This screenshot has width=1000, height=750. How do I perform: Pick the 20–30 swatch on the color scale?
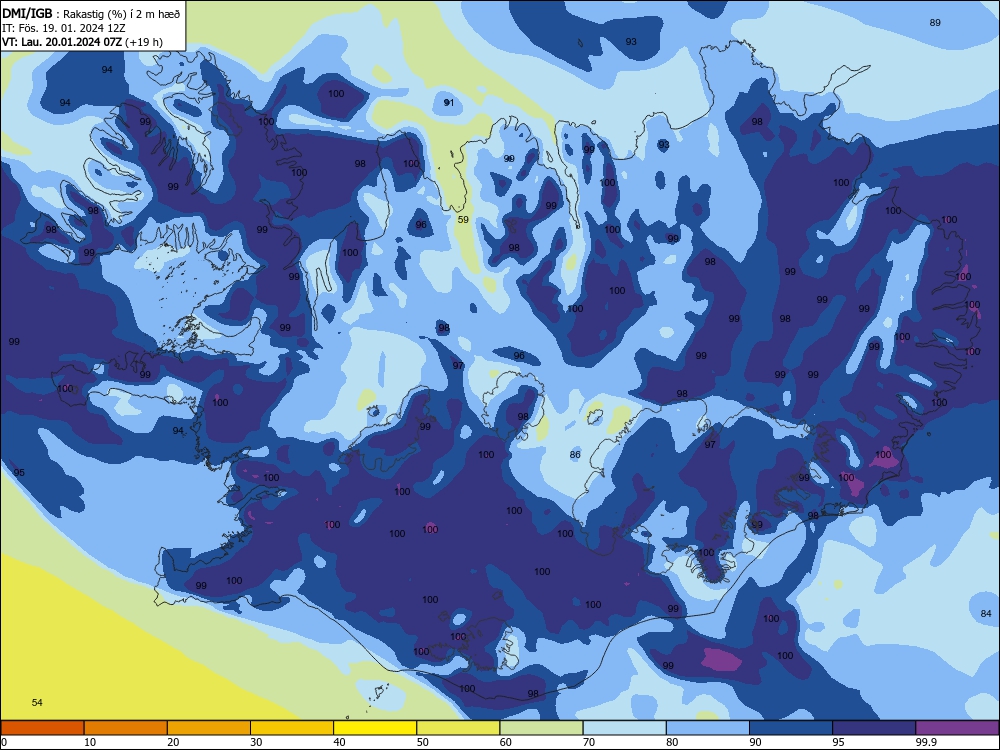tap(209, 728)
